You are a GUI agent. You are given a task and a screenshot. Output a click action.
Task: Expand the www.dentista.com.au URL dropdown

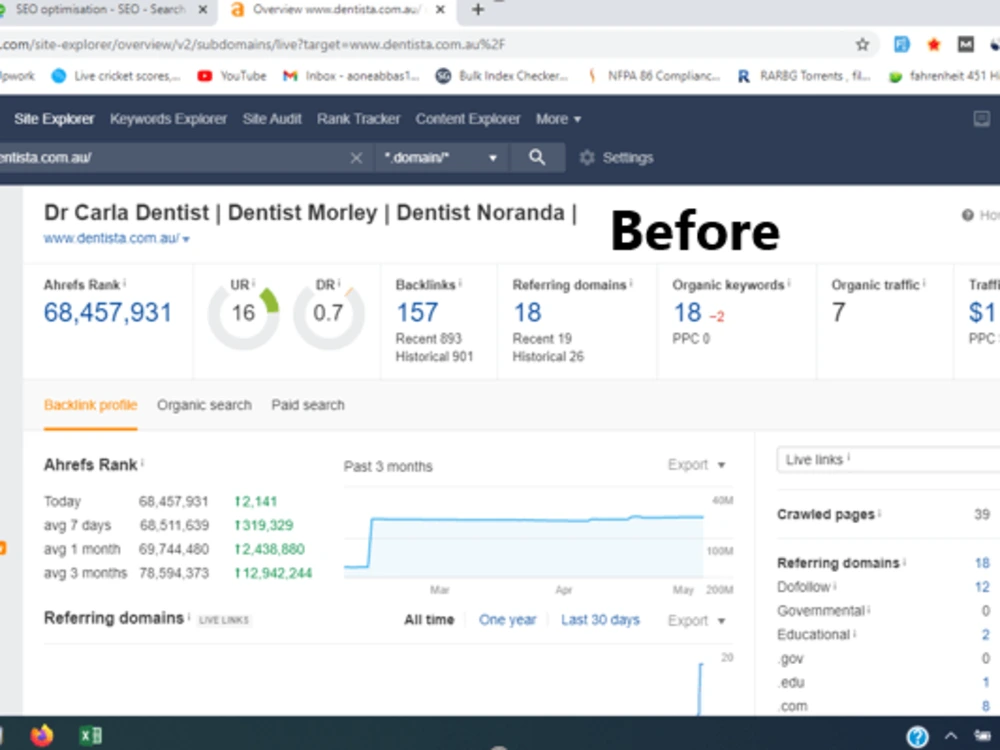click(x=186, y=239)
